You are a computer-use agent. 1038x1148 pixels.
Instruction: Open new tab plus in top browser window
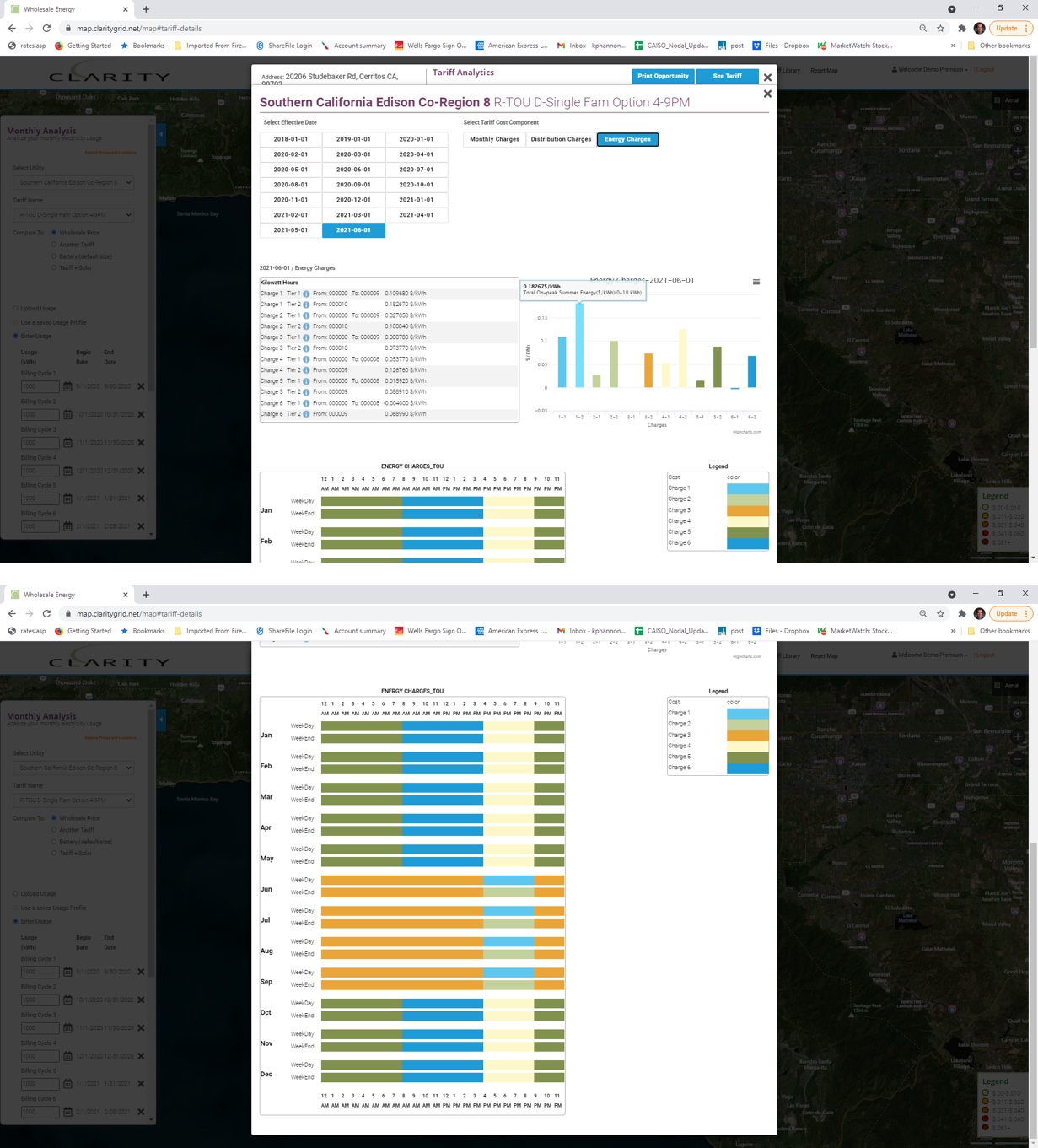coord(146,9)
